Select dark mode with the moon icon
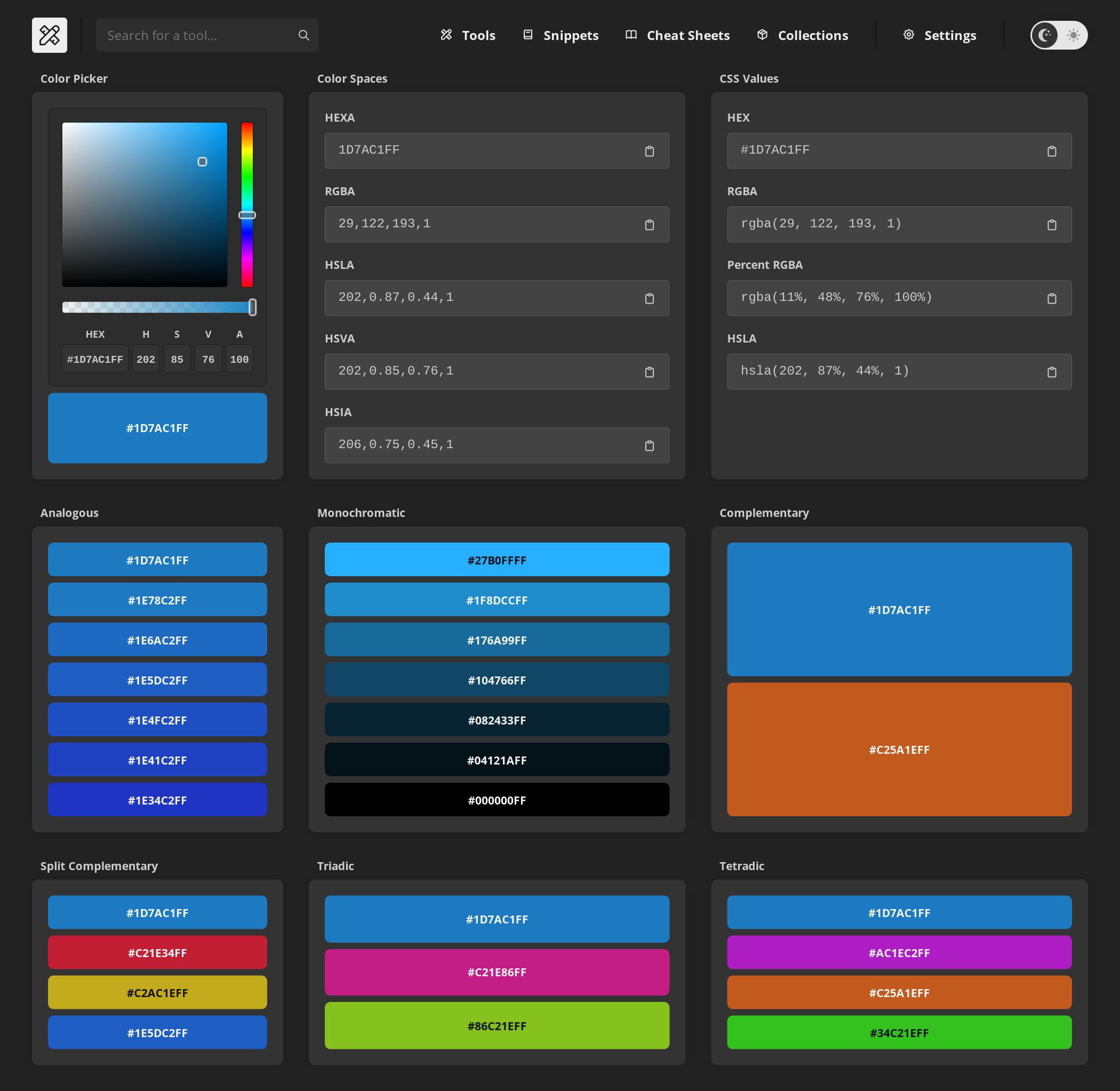1120x1091 pixels. [x=1045, y=35]
